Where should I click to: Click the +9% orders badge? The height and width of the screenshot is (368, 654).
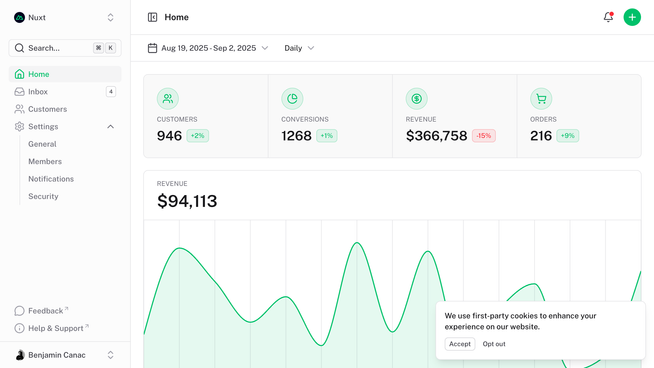(568, 136)
